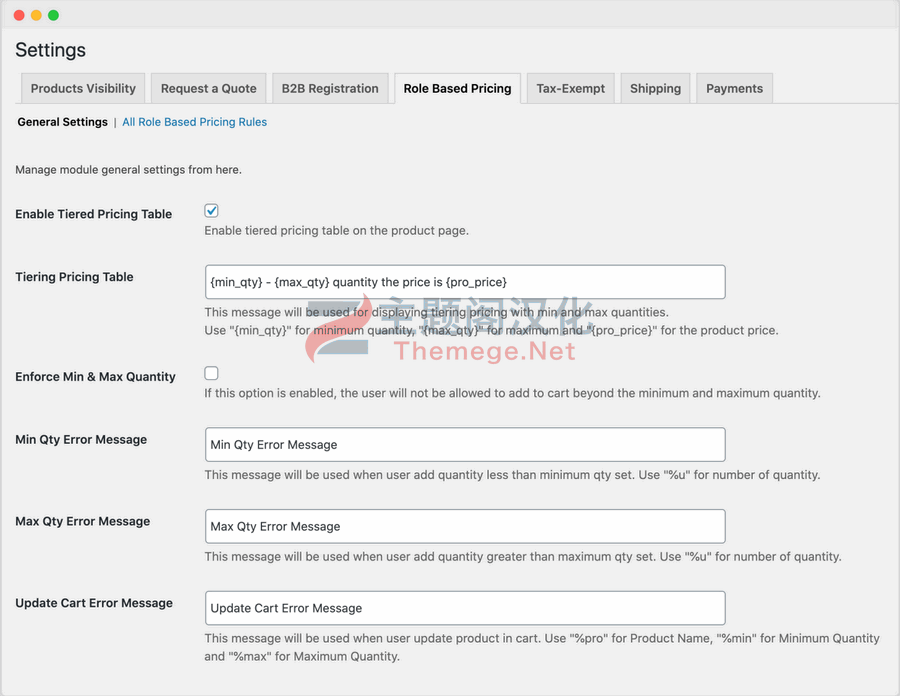Viewport: 900px width, 696px height.
Task: Open the Shipping tab
Action: (655, 88)
